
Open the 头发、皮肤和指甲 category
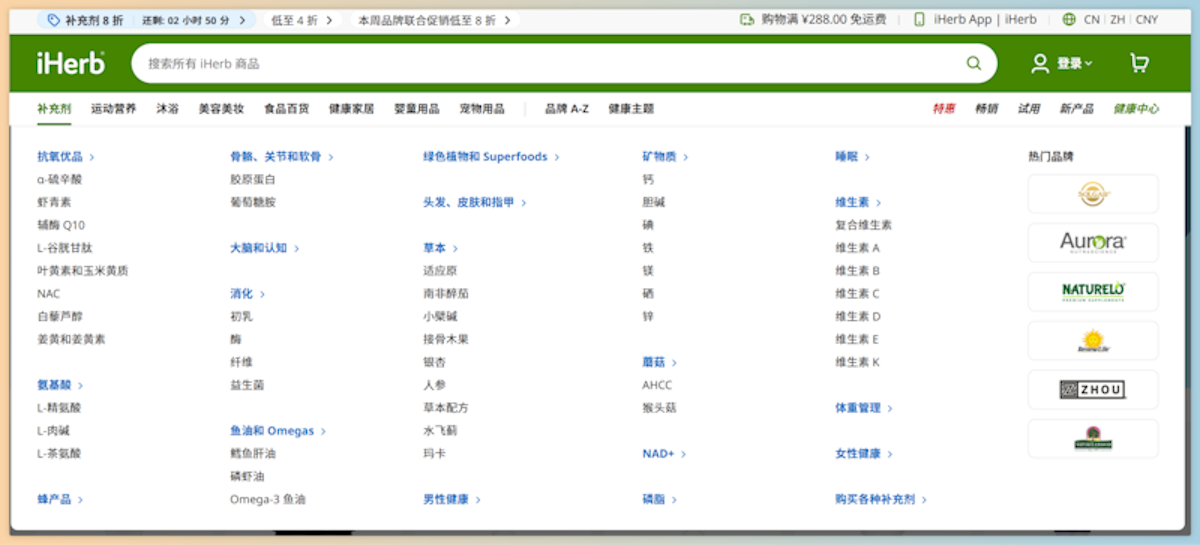pos(474,202)
